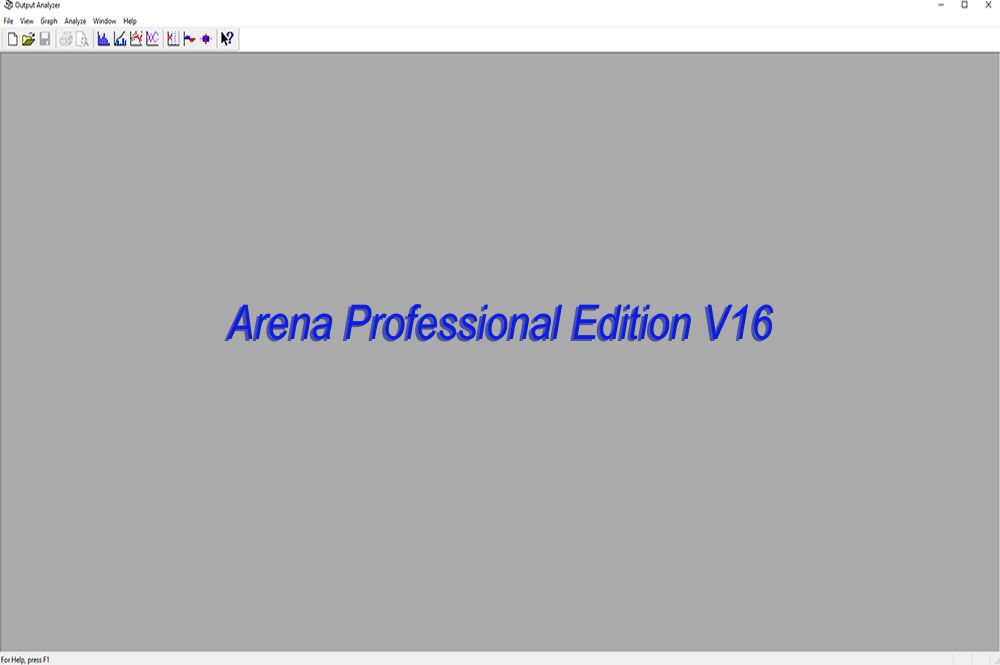The height and width of the screenshot is (665, 1000).
Task: Open an existing data file
Action: (28, 39)
